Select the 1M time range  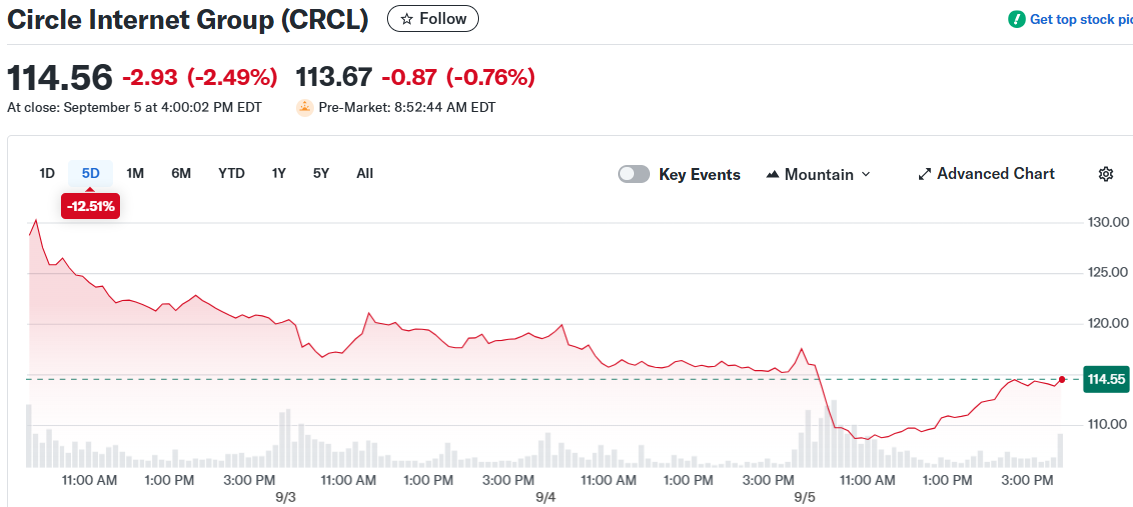[135, 173]
